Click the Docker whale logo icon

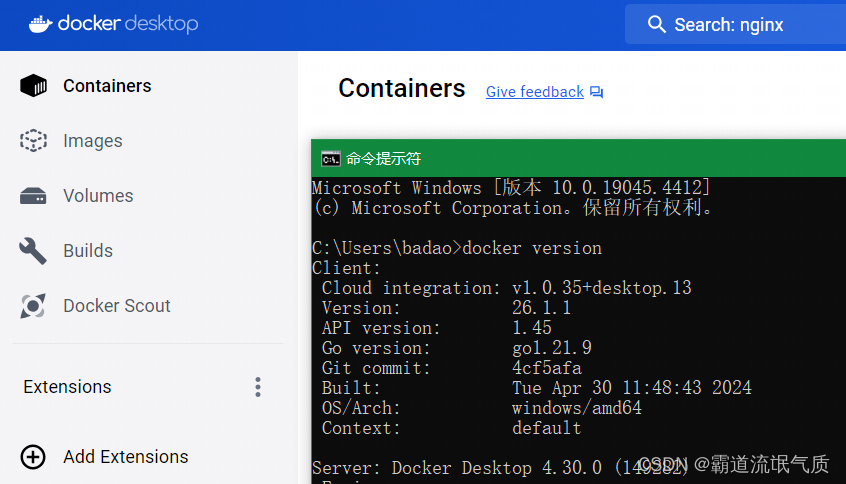(x=40, y=24)
